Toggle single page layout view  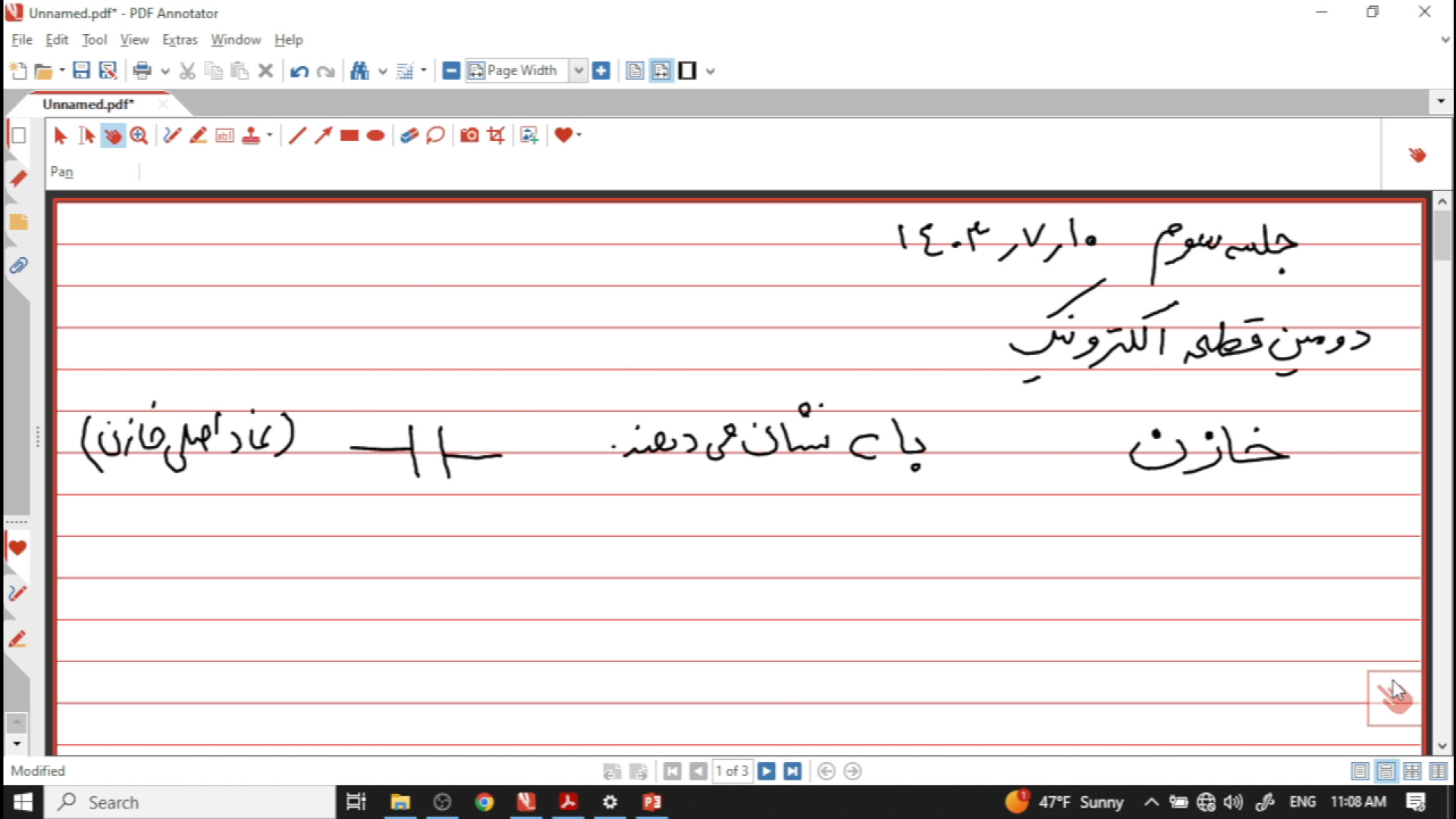pos(635,71)
